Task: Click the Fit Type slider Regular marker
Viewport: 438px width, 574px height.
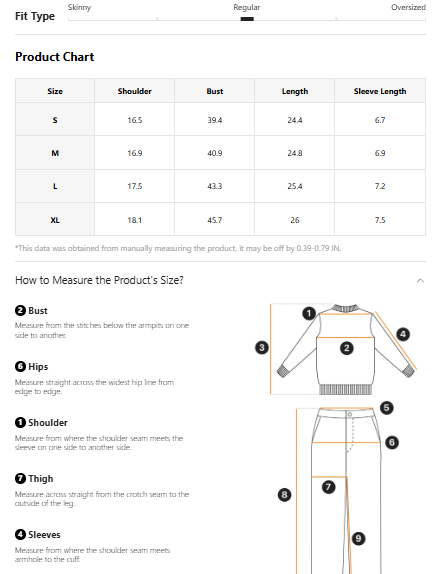Action: [247, 19]
